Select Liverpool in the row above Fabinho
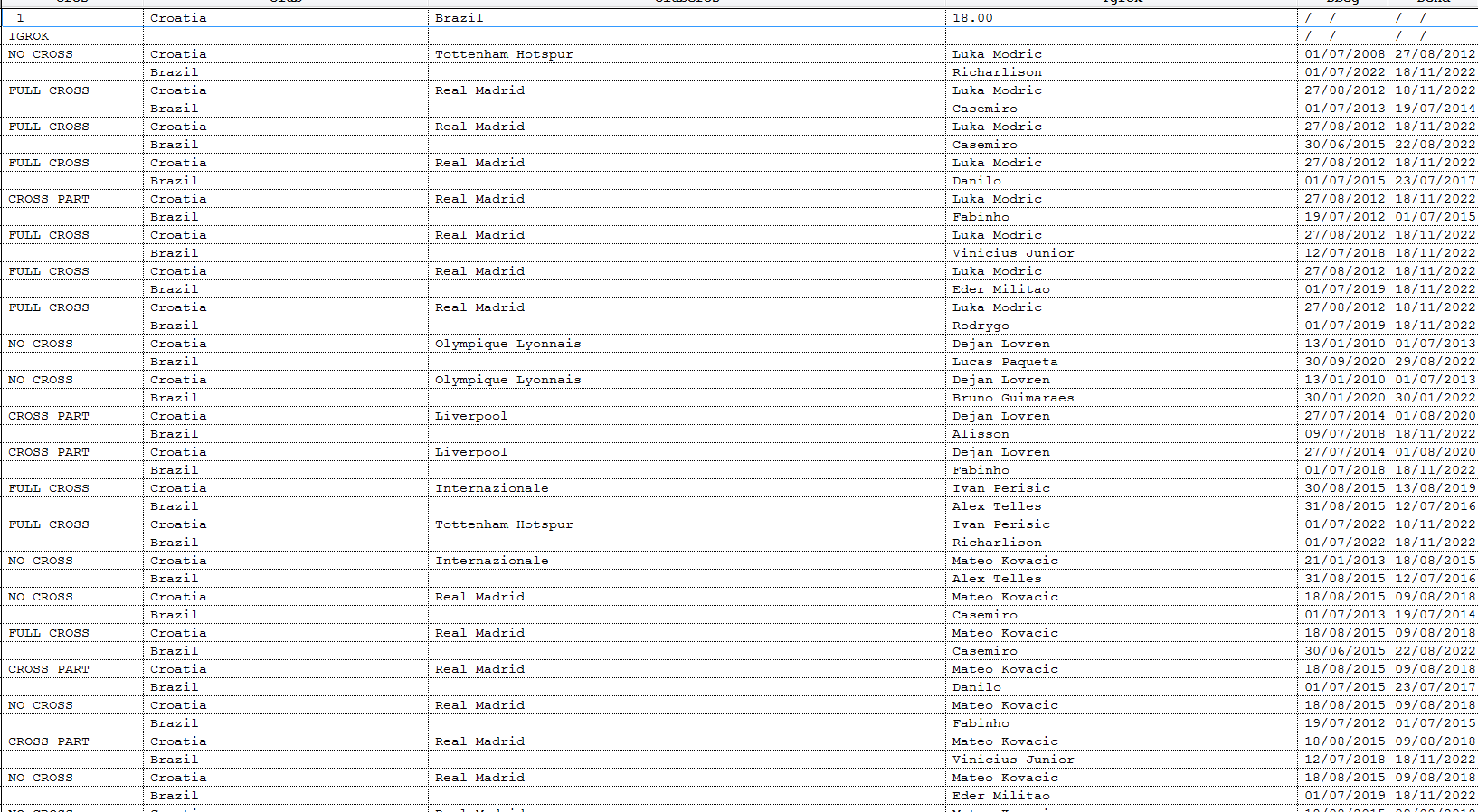Image resolution: width=1478 pixels, height=812 pixels. tap(471, 452)
